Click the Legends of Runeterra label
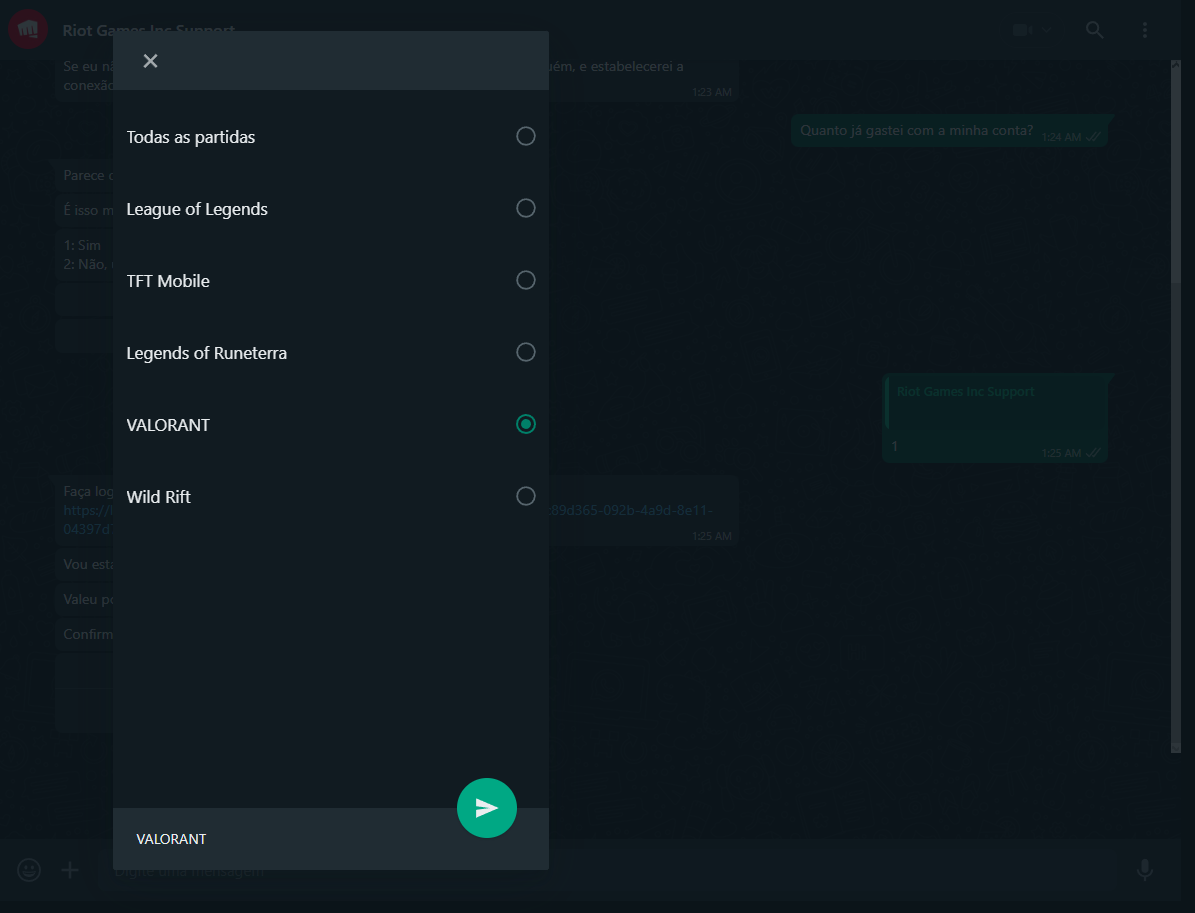 [x=207, y=353]
